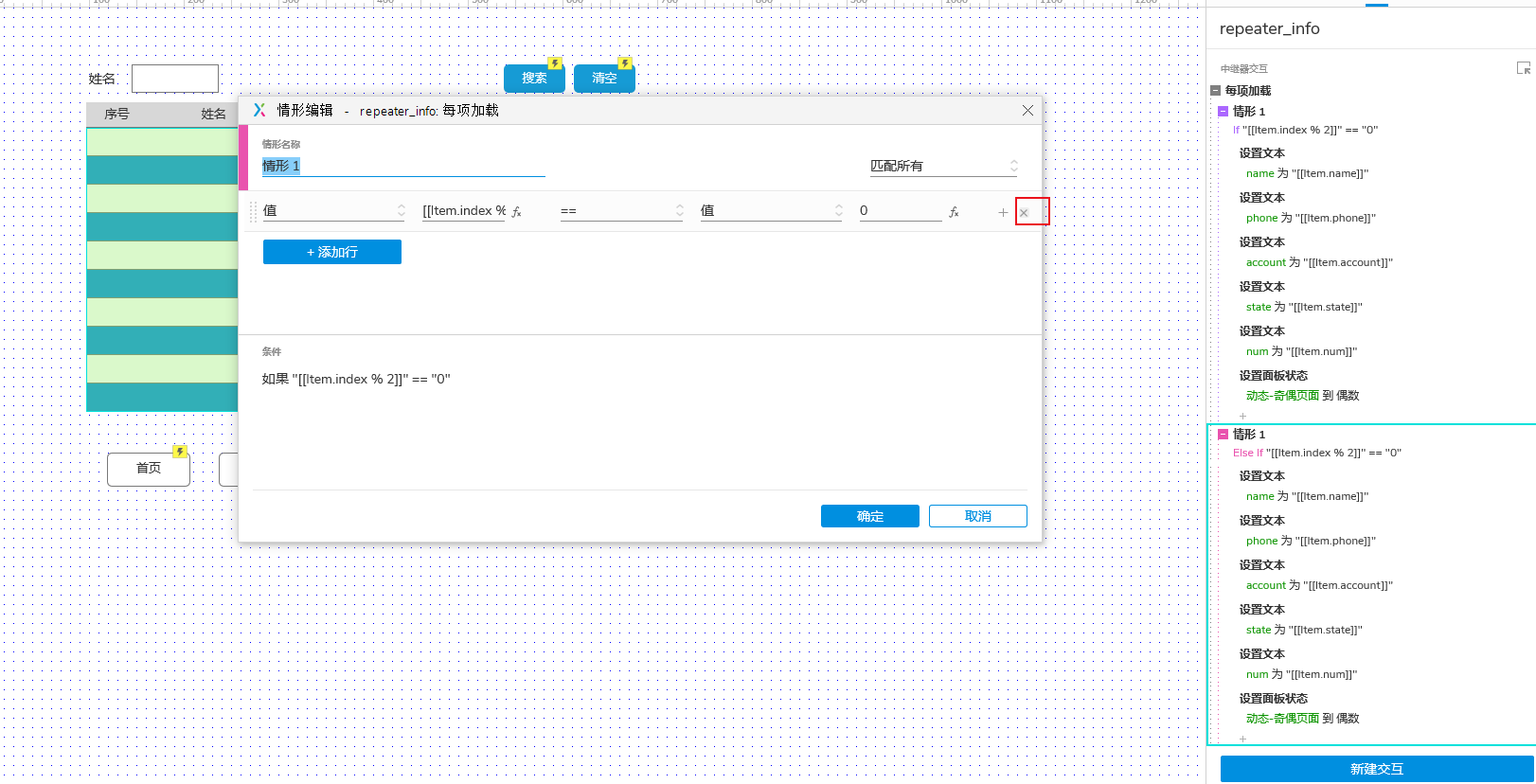Image resolution: width=1536 pixels, height=784 pixels.
Task: Select the If "[[Item.index % 2]]" == "0" condition
Action: [x=1306, y=131]
